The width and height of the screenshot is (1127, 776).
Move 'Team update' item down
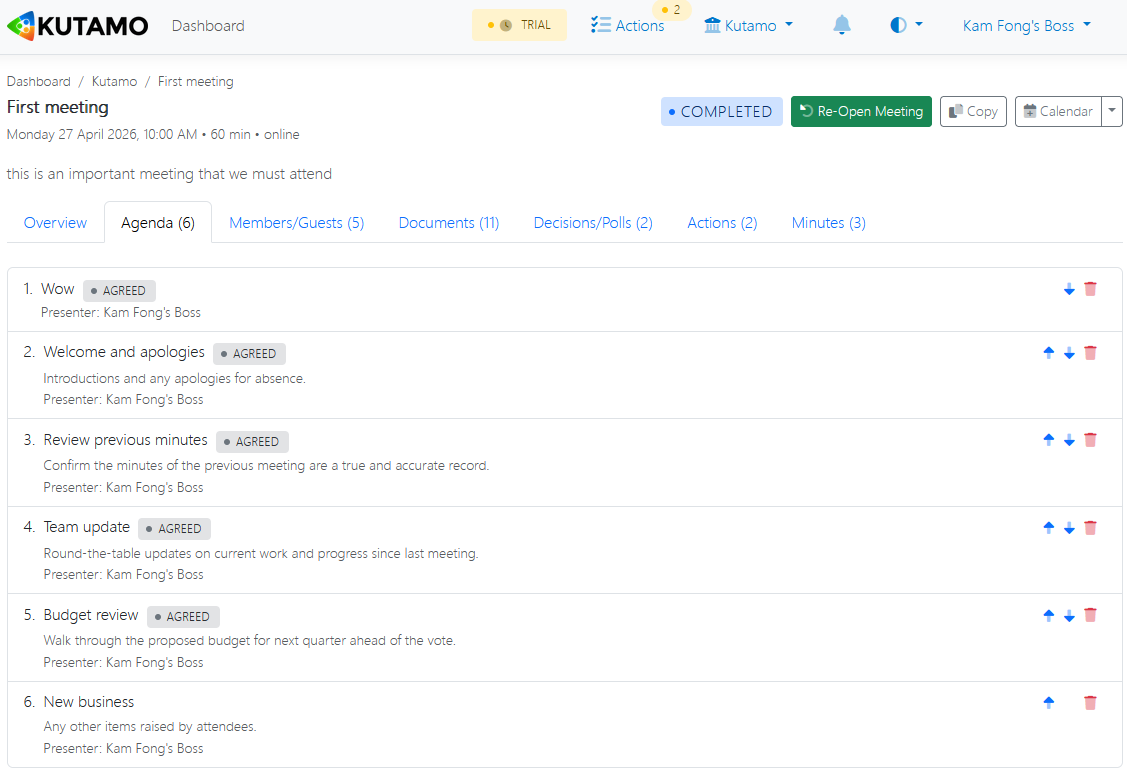pos(1069,527)
